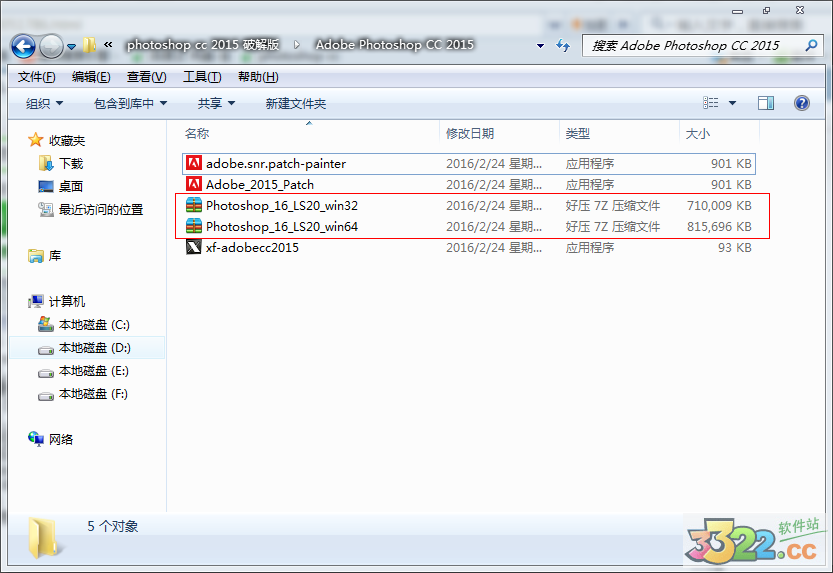Viewport: 833px width, 573px height.
Task: Open the 组织 dropdown
Action: point(45,104)
